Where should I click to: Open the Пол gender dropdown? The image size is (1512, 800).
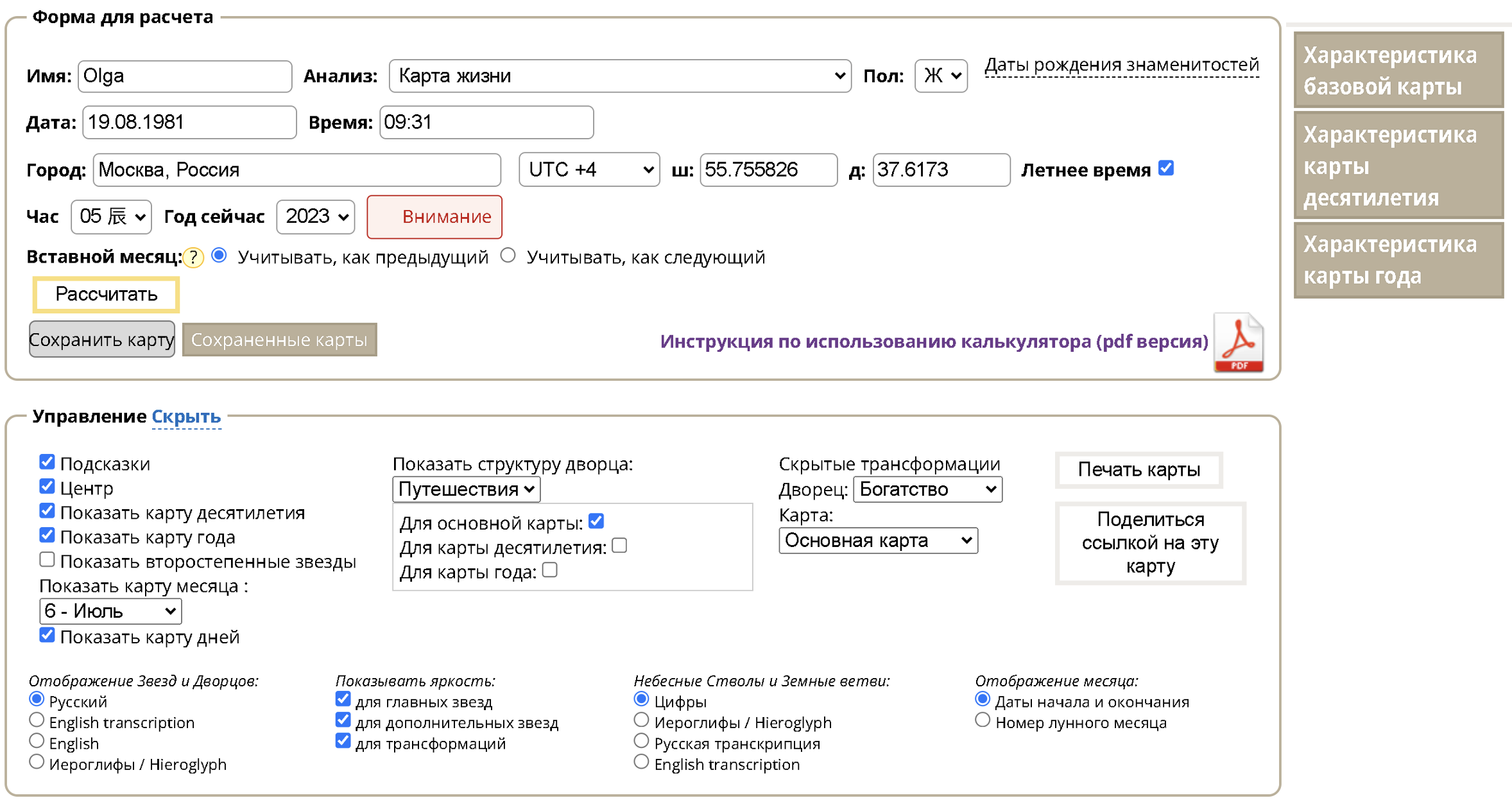tap(941, 76)
